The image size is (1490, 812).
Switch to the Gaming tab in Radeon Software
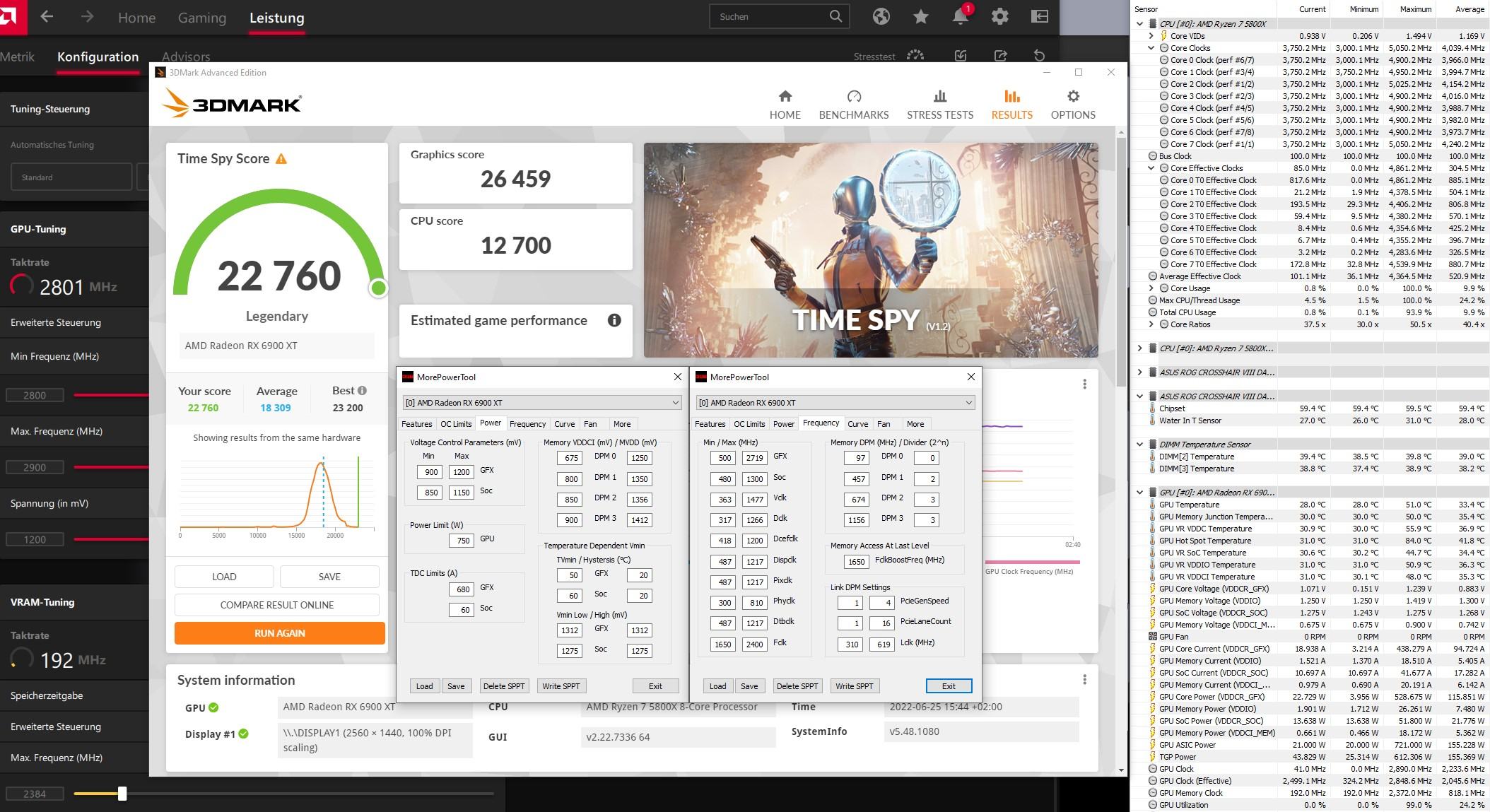tap(202, 18)
